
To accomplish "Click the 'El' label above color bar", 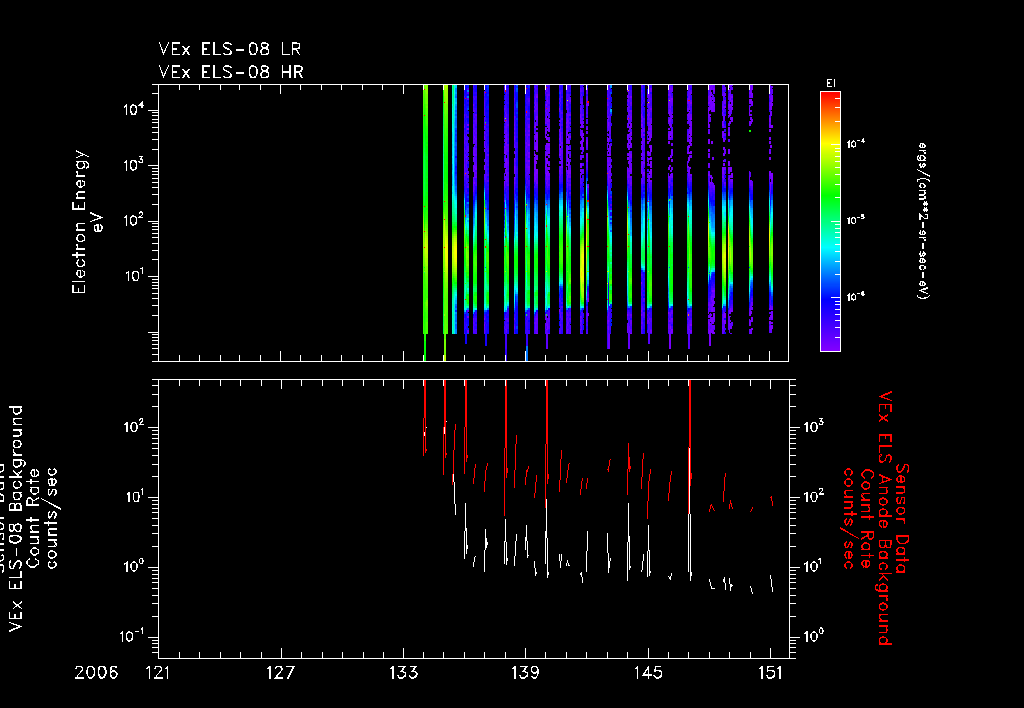I will pos(831,84).
